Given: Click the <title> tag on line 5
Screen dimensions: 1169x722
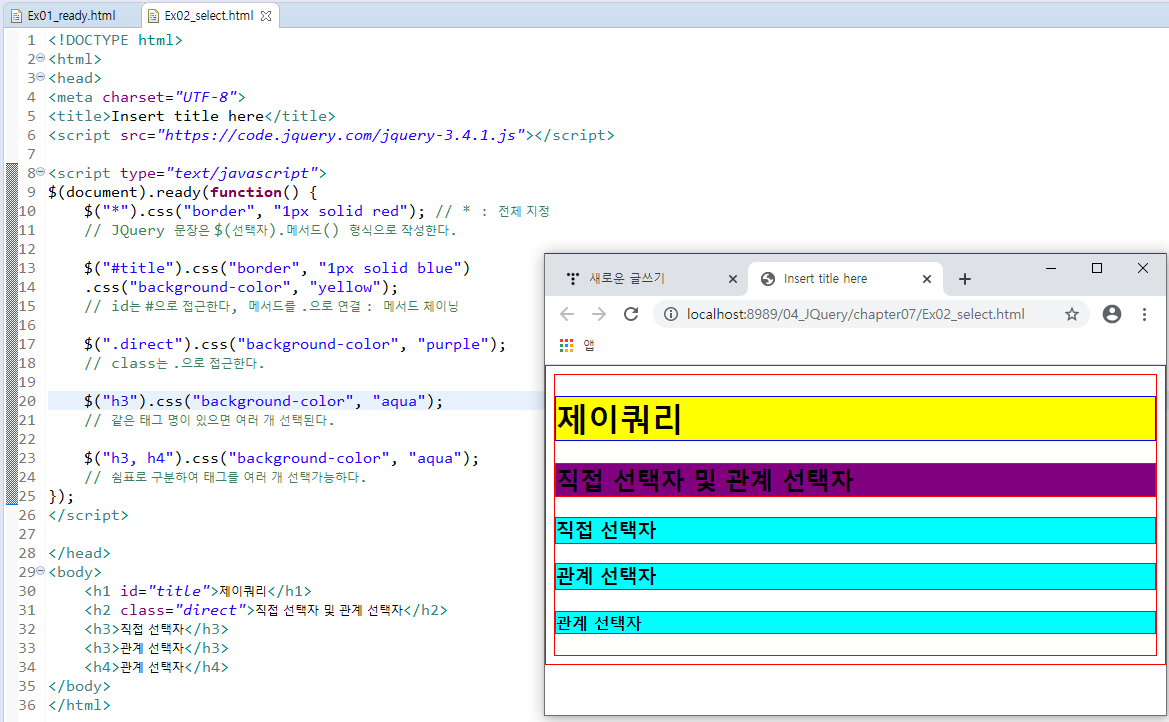Looking at the screenshot, I should pos(80,116).
